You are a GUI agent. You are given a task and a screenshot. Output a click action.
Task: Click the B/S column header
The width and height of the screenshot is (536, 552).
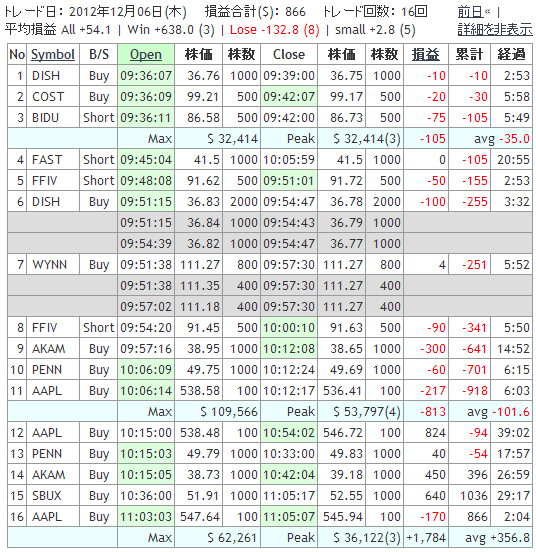(x=99, y=55)
